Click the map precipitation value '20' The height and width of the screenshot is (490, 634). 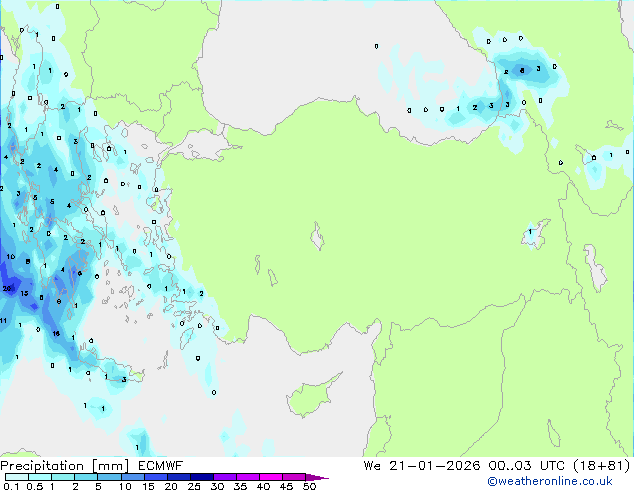click(6, 289)
